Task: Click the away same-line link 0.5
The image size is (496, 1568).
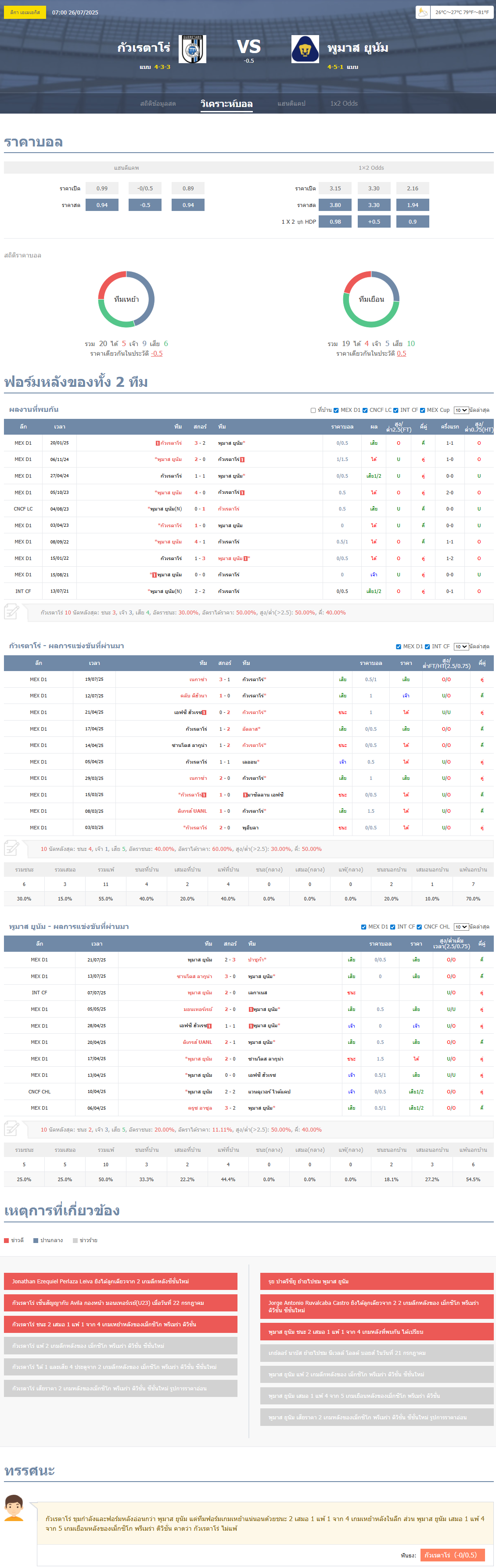Action: pos(402,353)
